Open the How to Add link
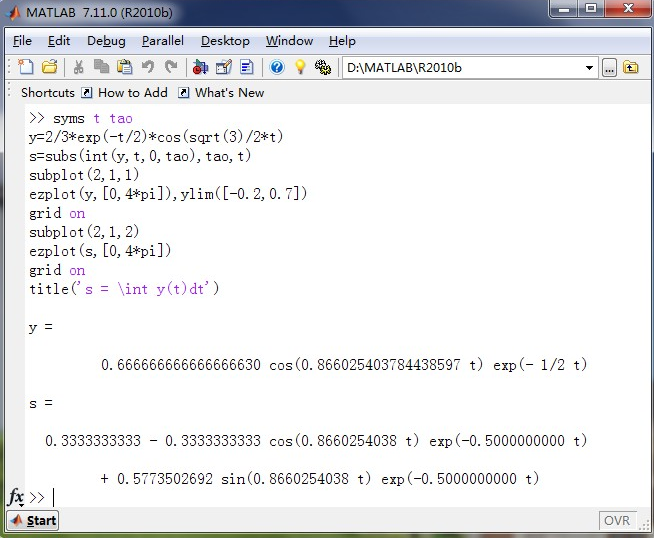 tap(133, 93)
